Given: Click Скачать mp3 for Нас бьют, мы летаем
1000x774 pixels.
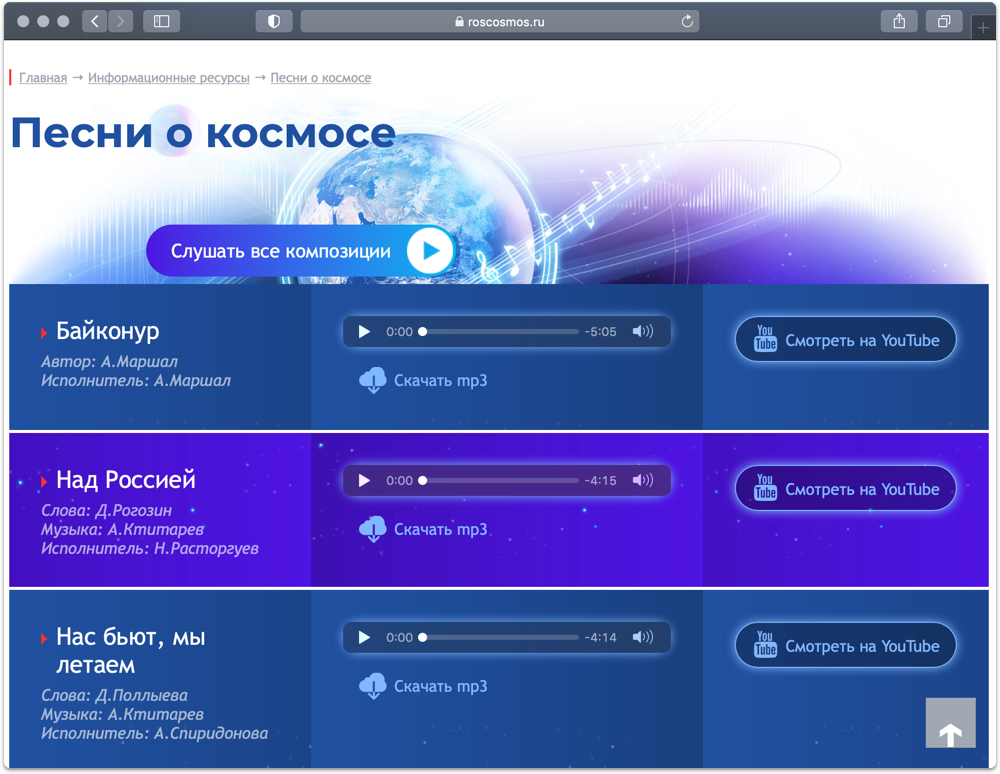Looking at the screenshot, I should coord(424,686).
